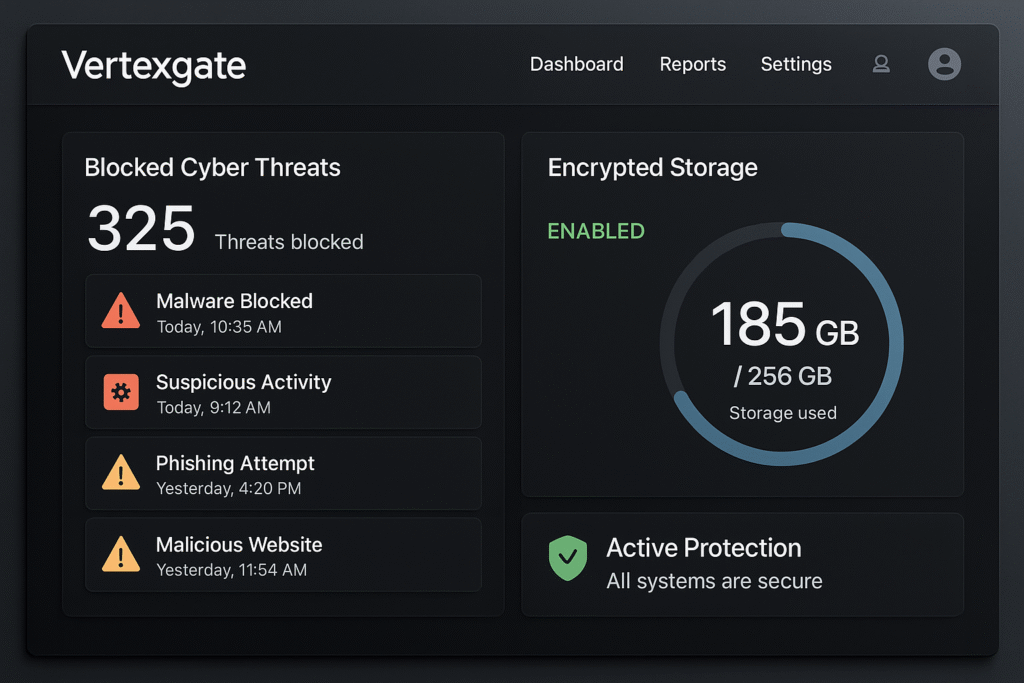Open the Active Protection status card
The height and width of the screenshot is (683, 1024).
tap(743, 565)
